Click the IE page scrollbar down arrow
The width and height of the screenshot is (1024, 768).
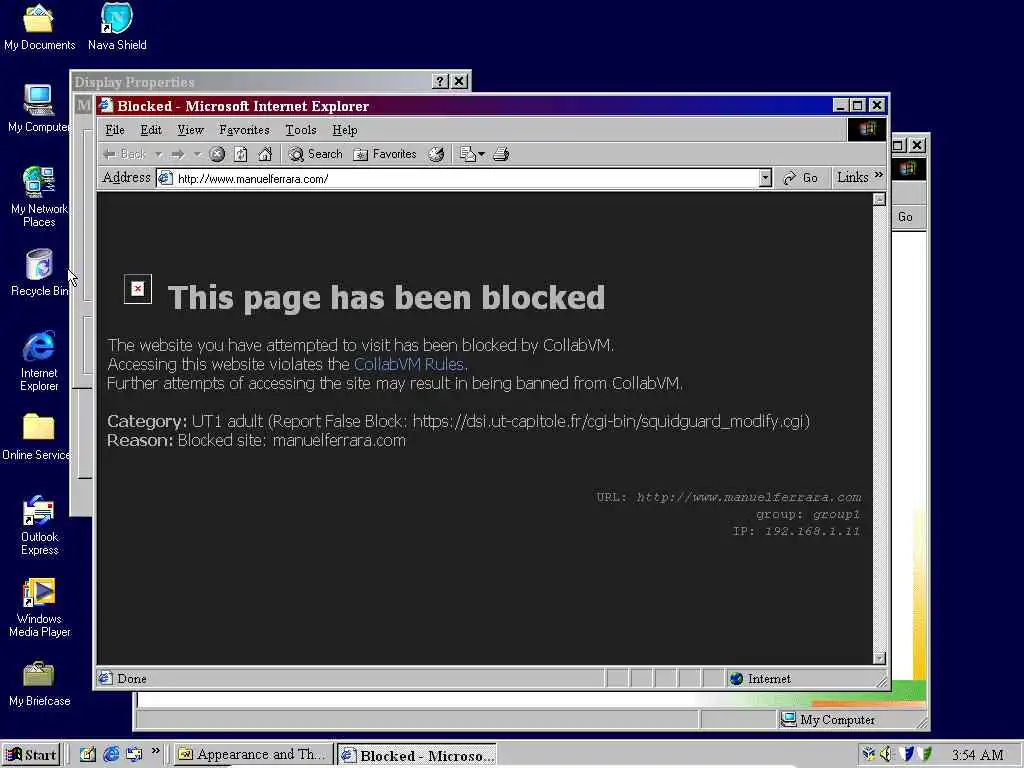point(879,658)
